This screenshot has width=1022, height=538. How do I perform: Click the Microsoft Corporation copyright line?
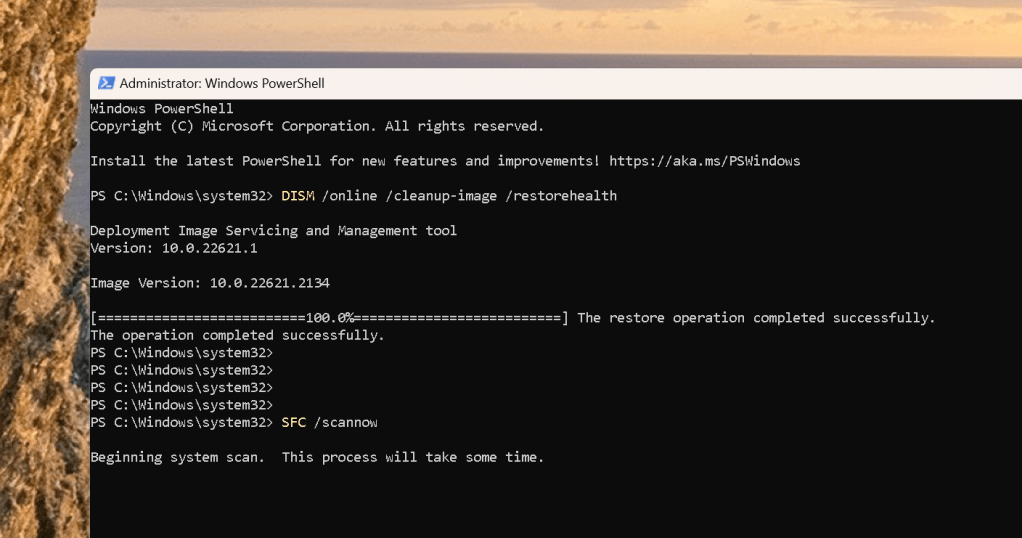(317, 127)
